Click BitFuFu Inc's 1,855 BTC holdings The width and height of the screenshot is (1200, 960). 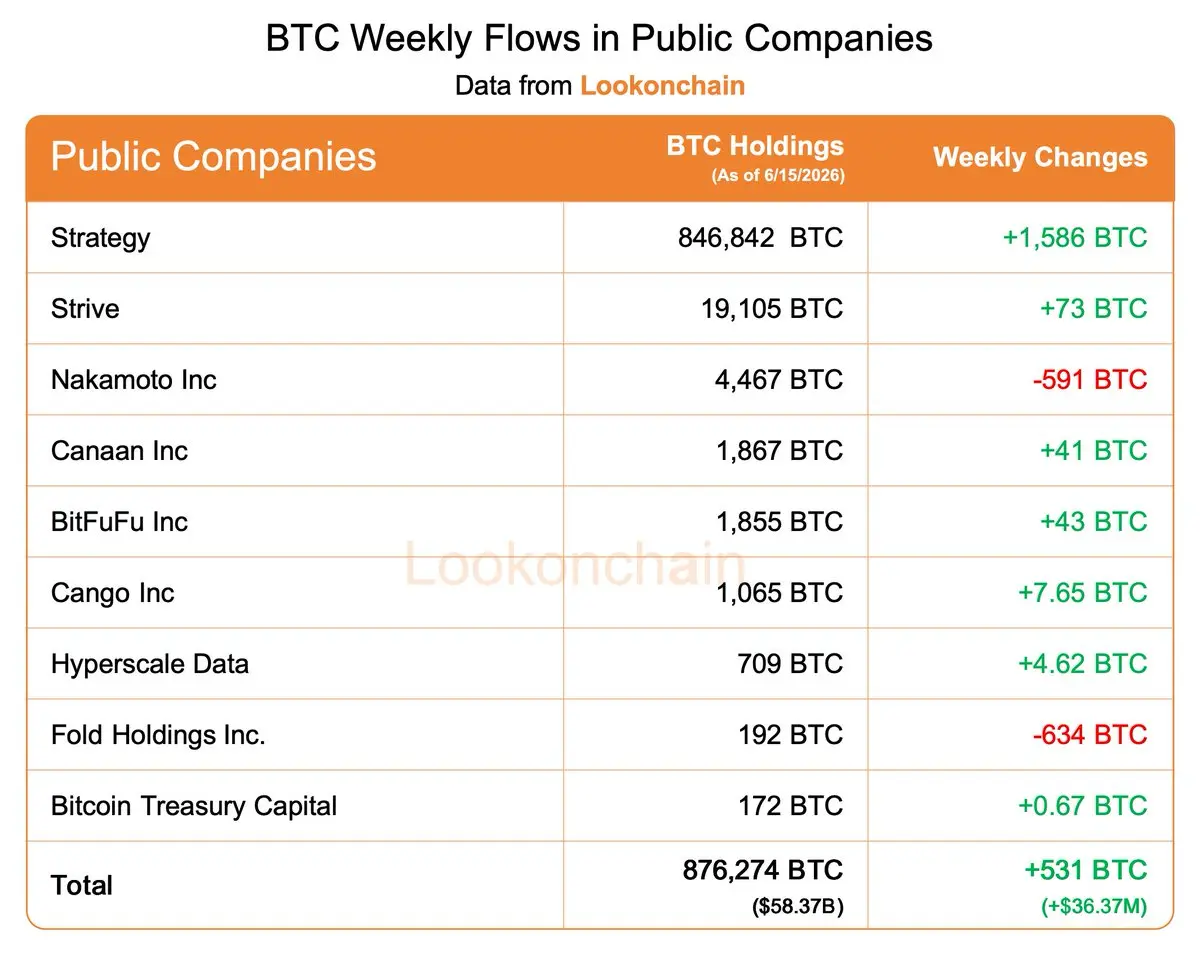coord(779,521)
